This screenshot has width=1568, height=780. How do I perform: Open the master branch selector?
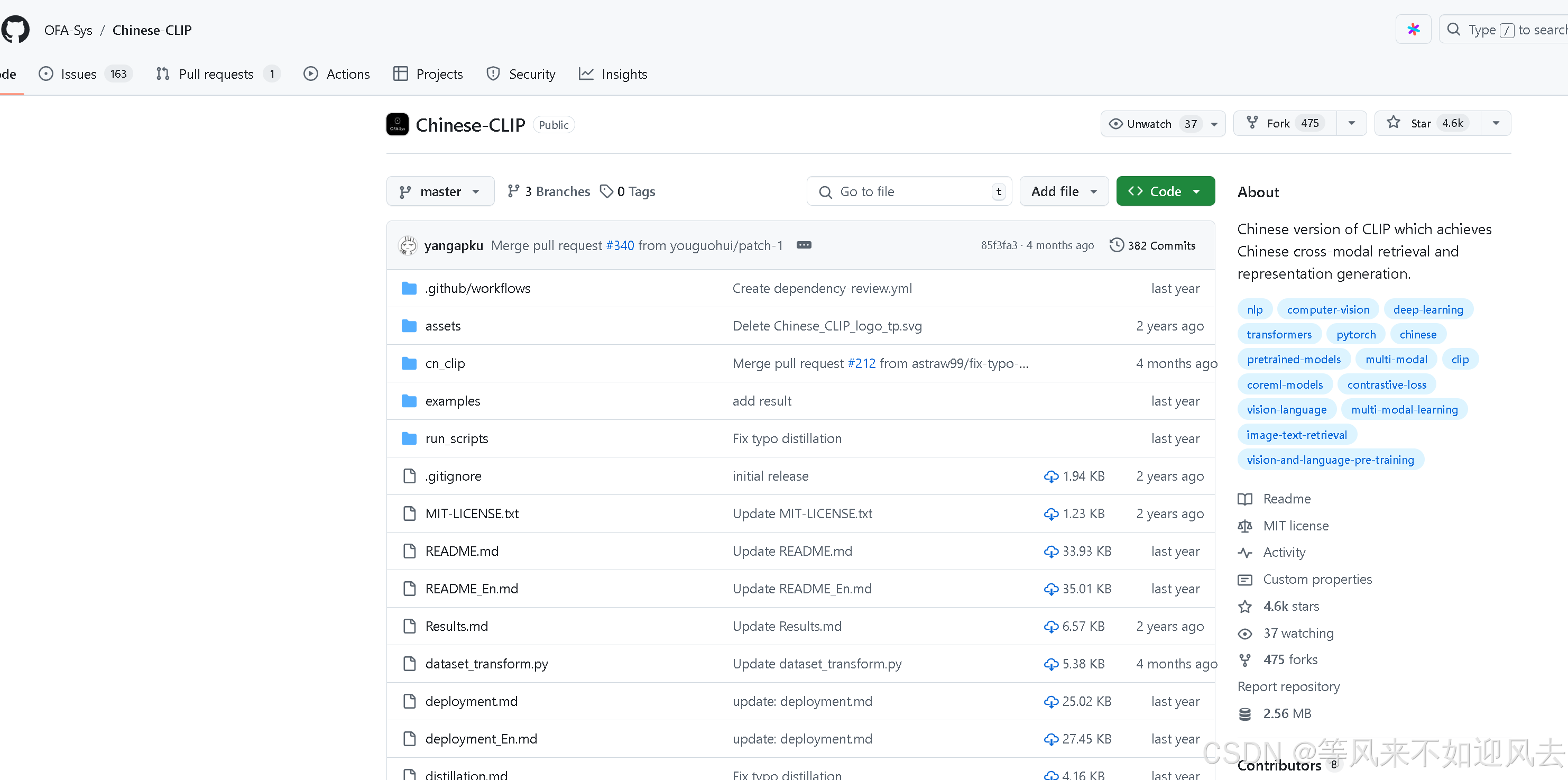440,191
